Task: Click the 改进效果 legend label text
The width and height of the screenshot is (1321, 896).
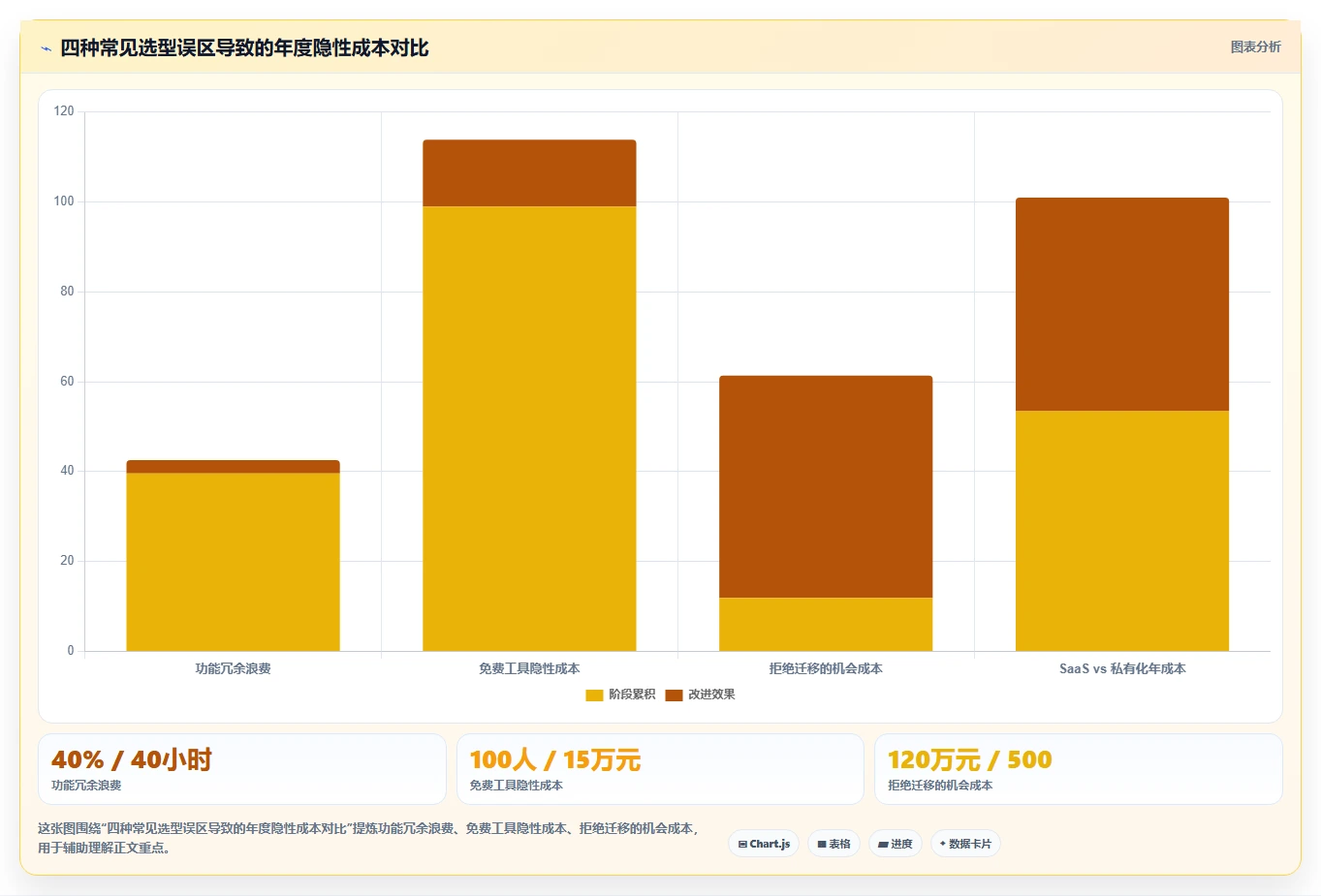Action: click(711, 695)
